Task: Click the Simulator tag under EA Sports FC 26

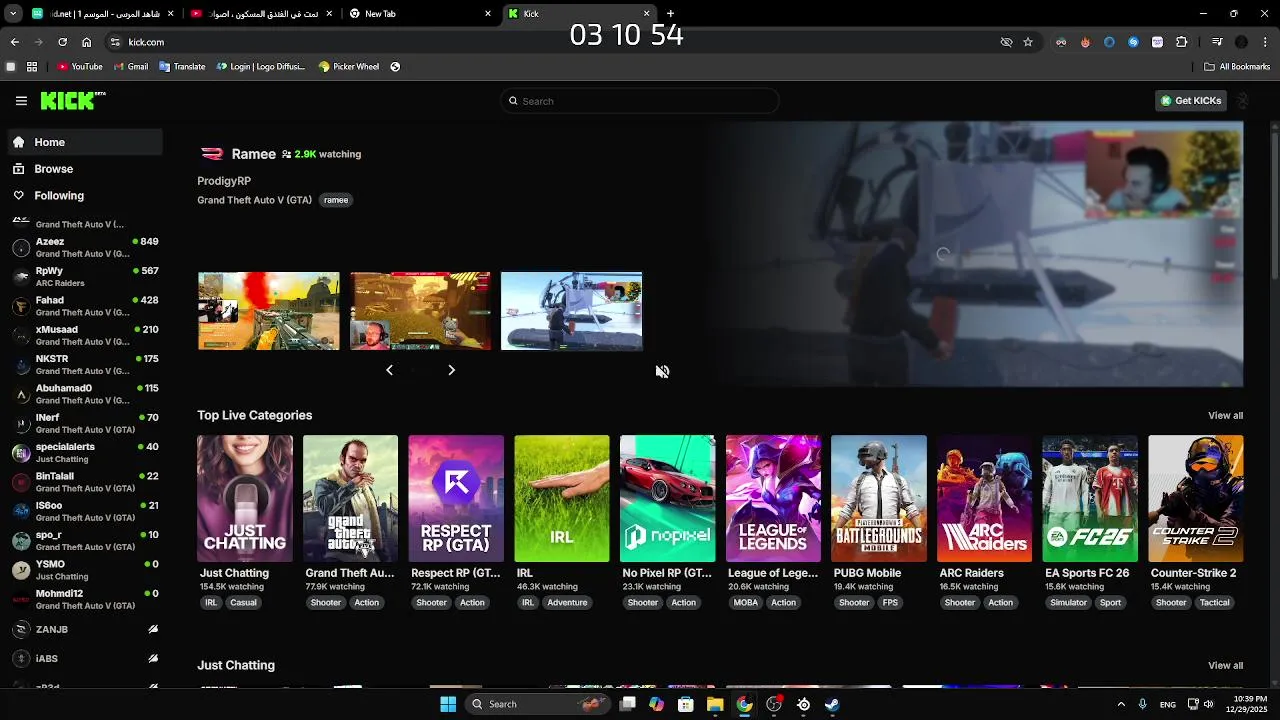Action: (x=1068, y=603)
